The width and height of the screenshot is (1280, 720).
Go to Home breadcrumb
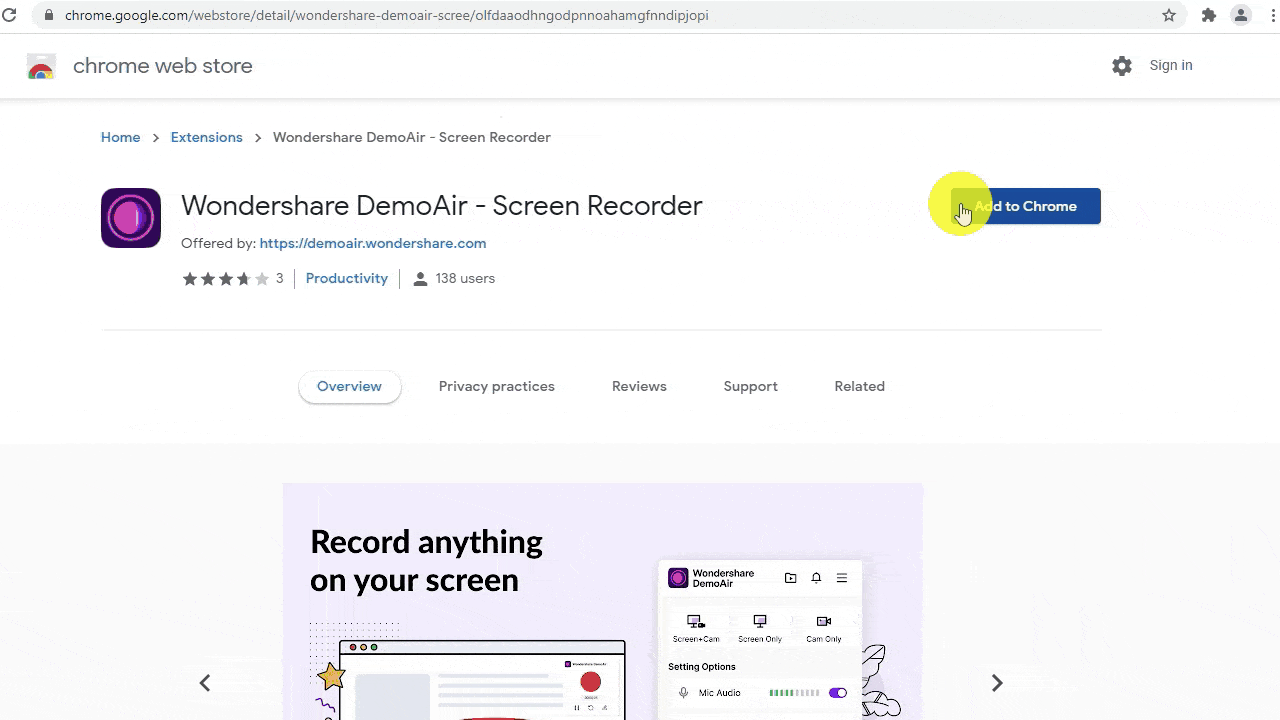coord(121,137)
